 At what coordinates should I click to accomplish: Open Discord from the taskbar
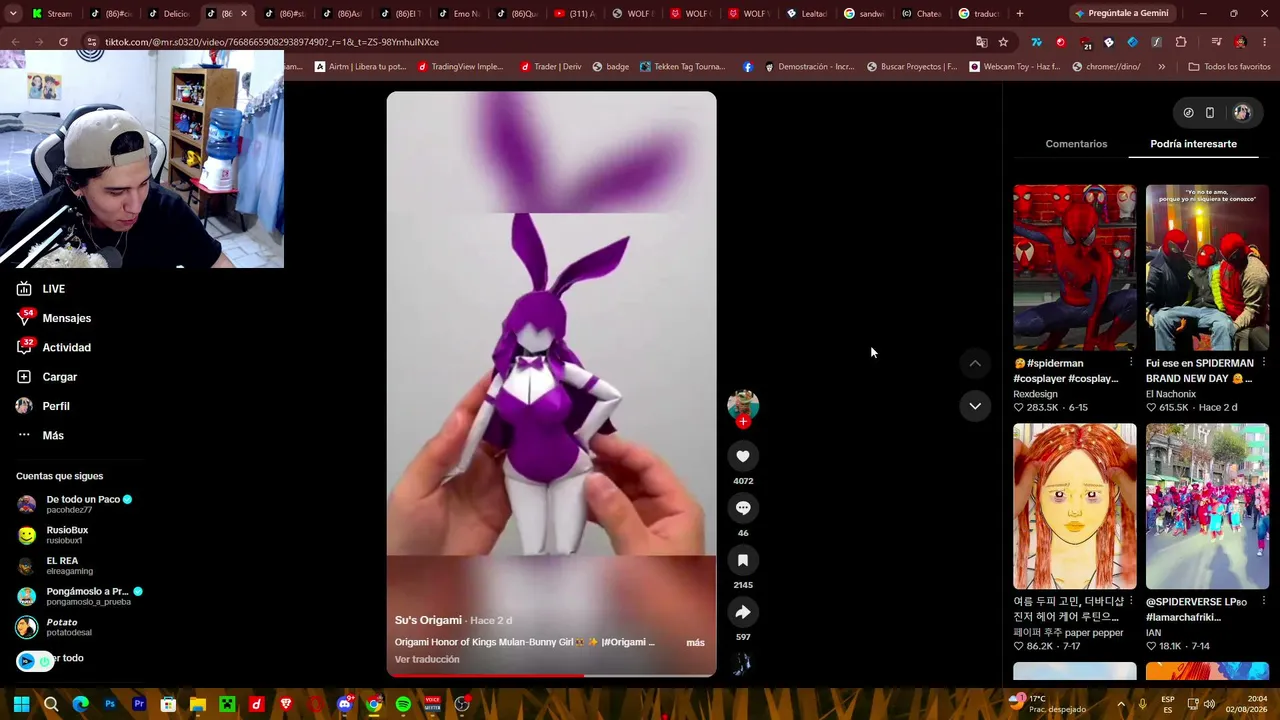coord(344,704)
